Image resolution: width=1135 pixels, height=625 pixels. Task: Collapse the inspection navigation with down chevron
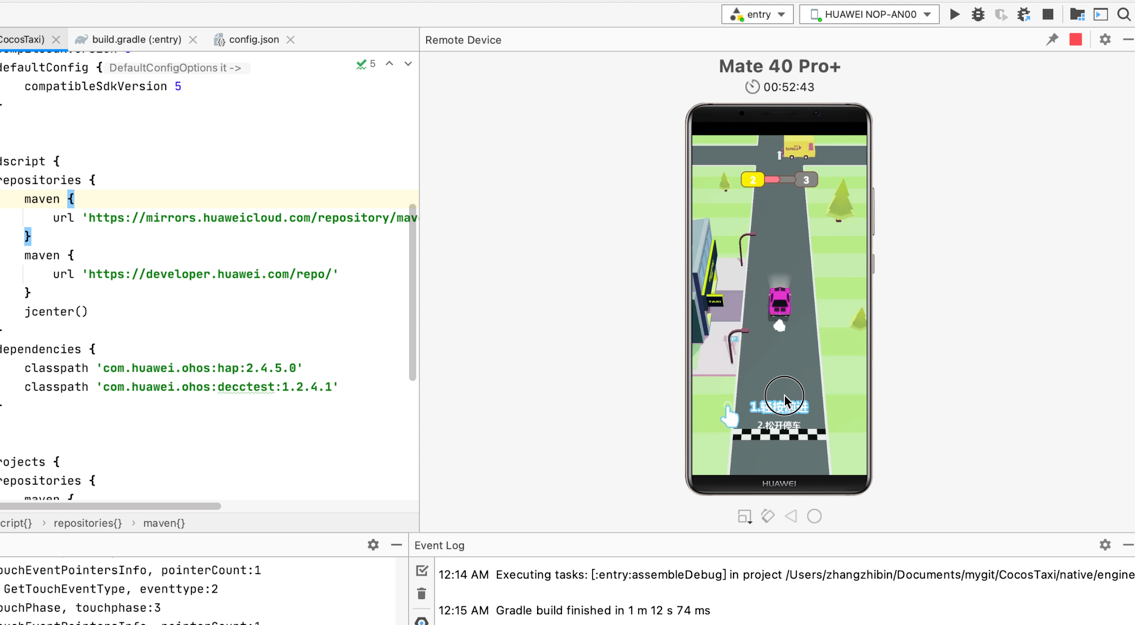[407, 63]
